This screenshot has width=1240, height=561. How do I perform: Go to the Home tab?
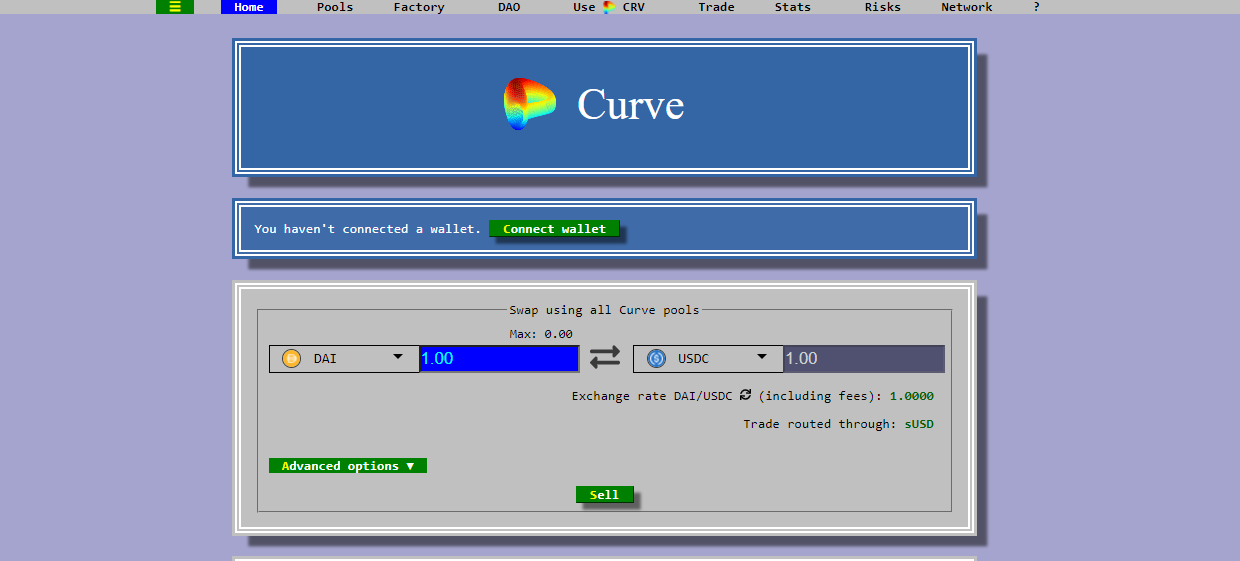click(x=249, y=7)
